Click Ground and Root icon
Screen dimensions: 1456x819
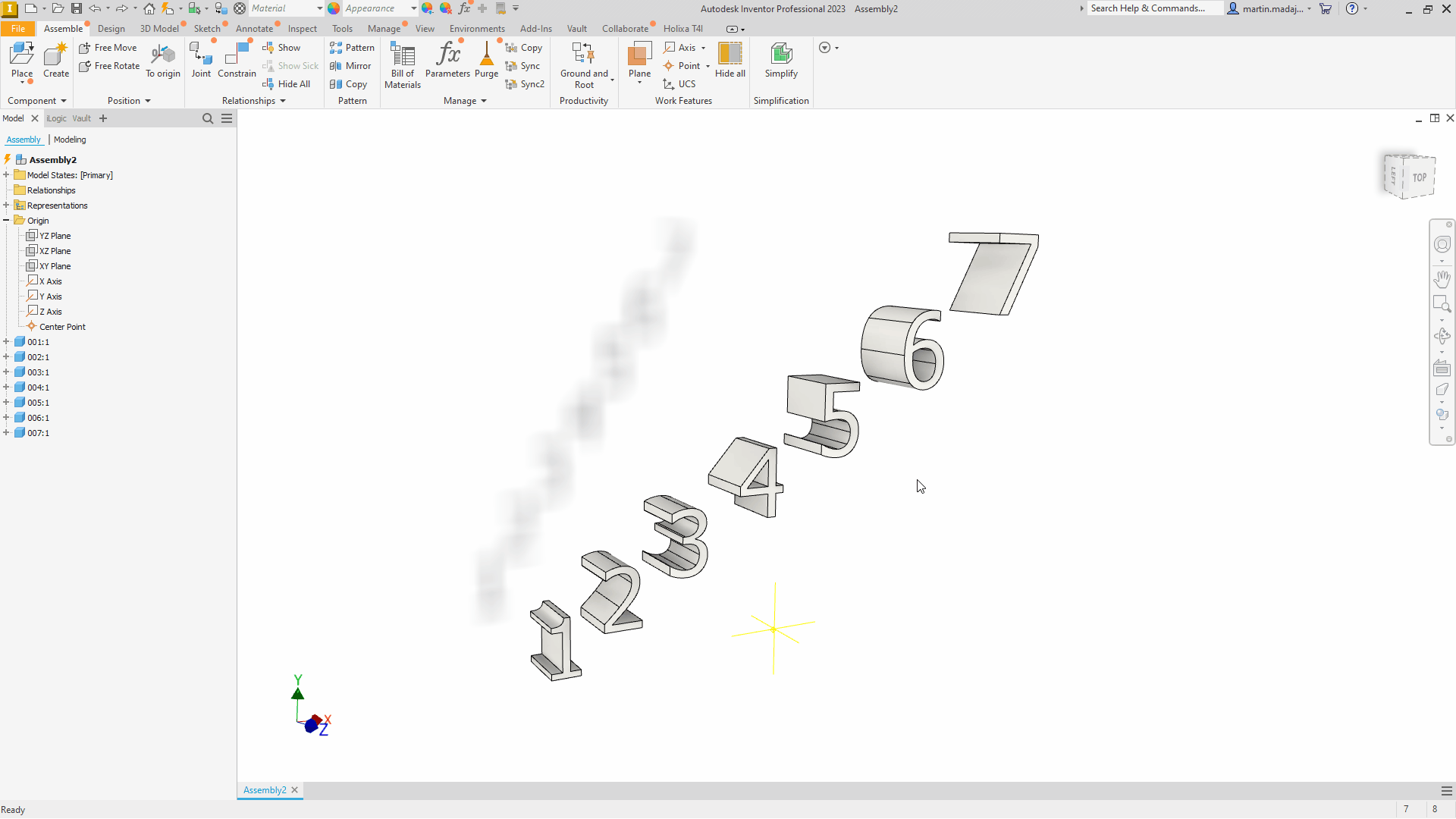click(x=583, y=55)
